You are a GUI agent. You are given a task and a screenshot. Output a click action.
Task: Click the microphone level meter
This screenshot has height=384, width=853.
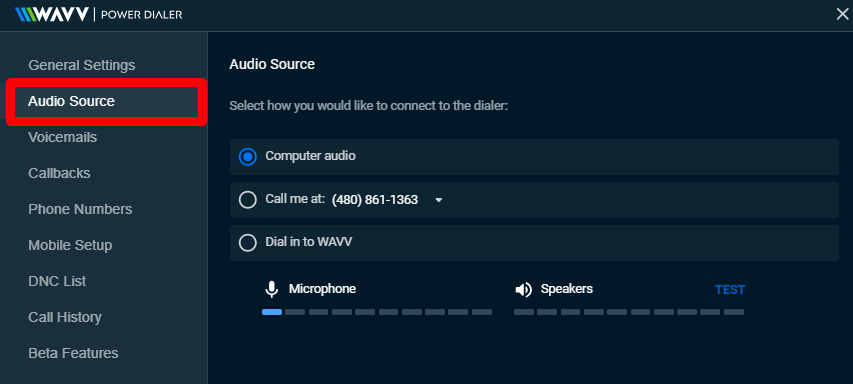coord(377,312)
